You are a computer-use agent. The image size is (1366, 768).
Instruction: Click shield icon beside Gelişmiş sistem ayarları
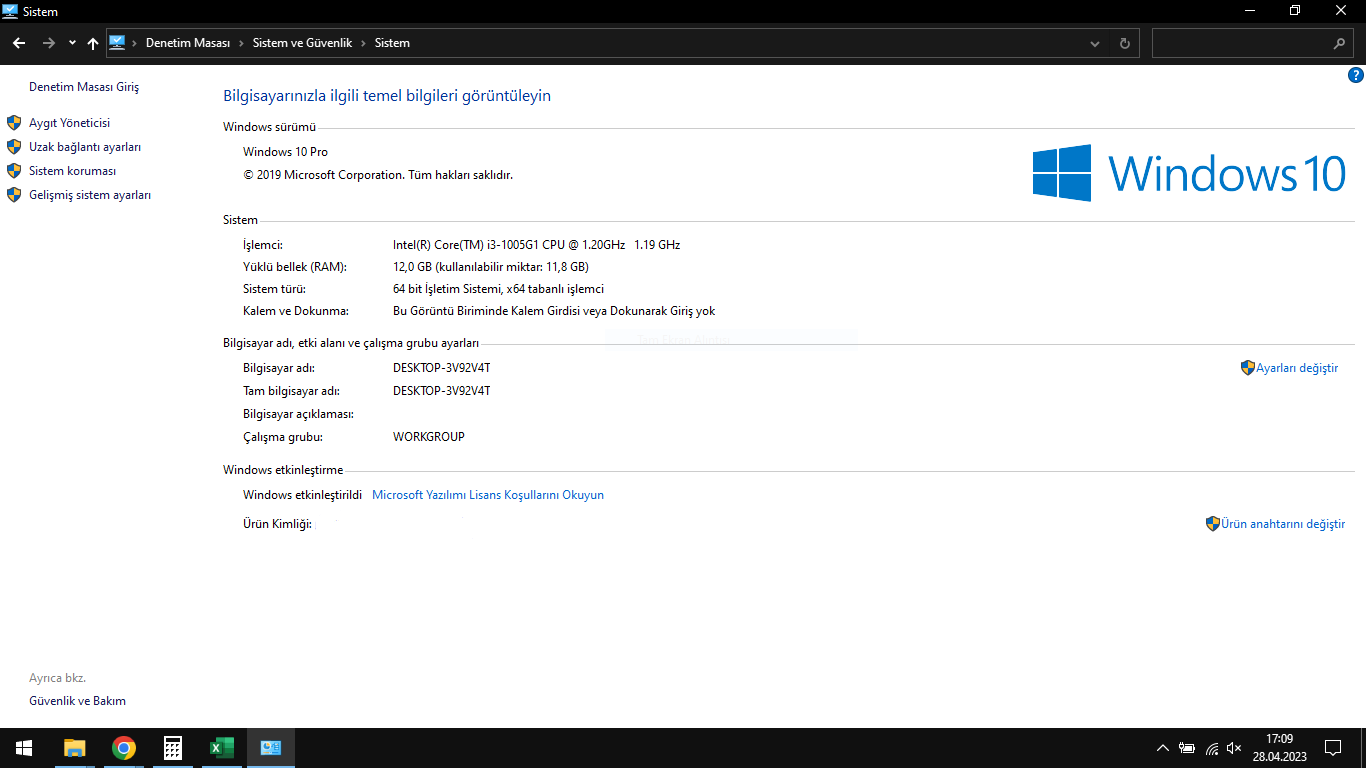14,195
